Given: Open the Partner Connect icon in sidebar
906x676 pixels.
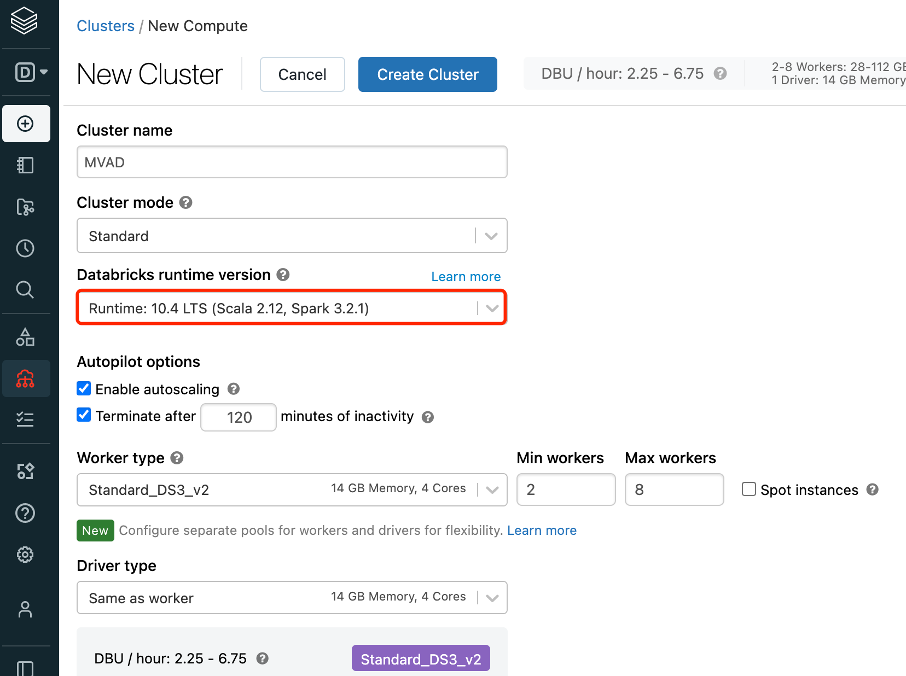Looking at the screenshot, I should pos(25,471).
